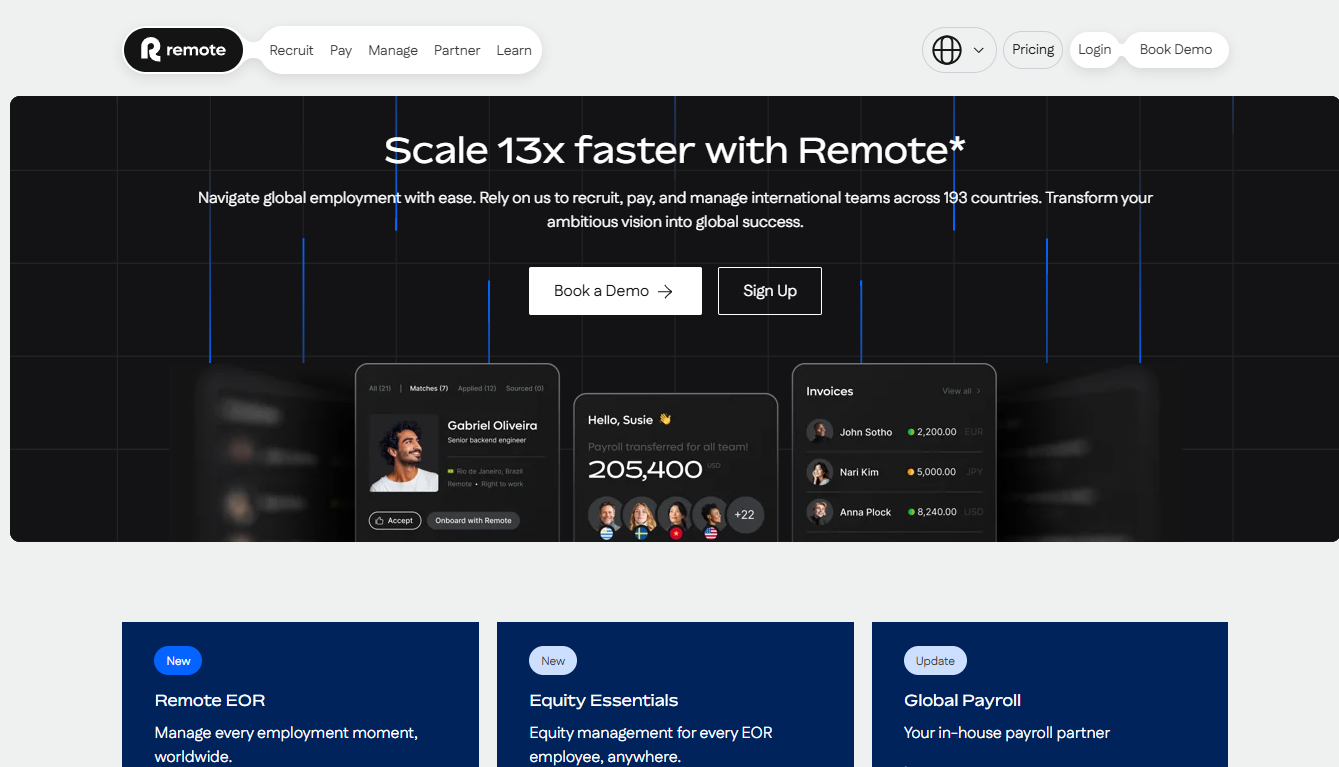Open the globe language selector
The width and height of the screenshot is (1339, 767).
click(947, 50)
